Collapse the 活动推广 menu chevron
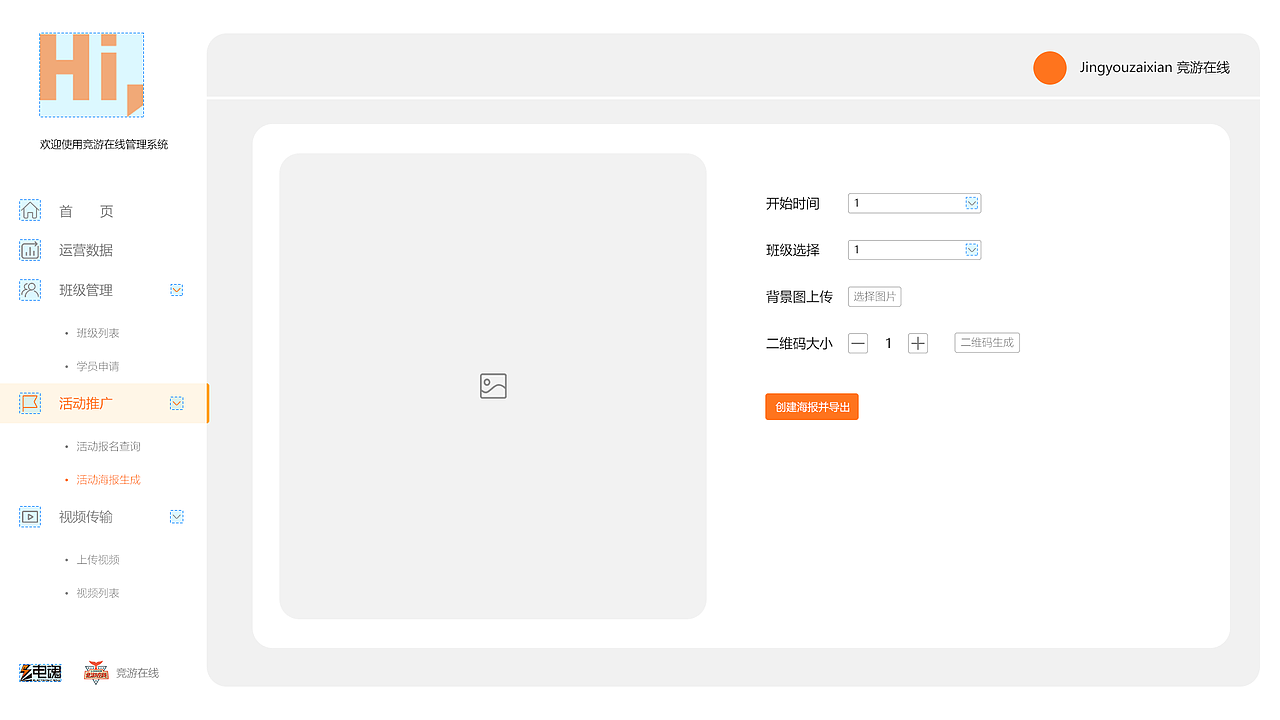Screen dimensions: 1280x720 click(x=176, y=403)
